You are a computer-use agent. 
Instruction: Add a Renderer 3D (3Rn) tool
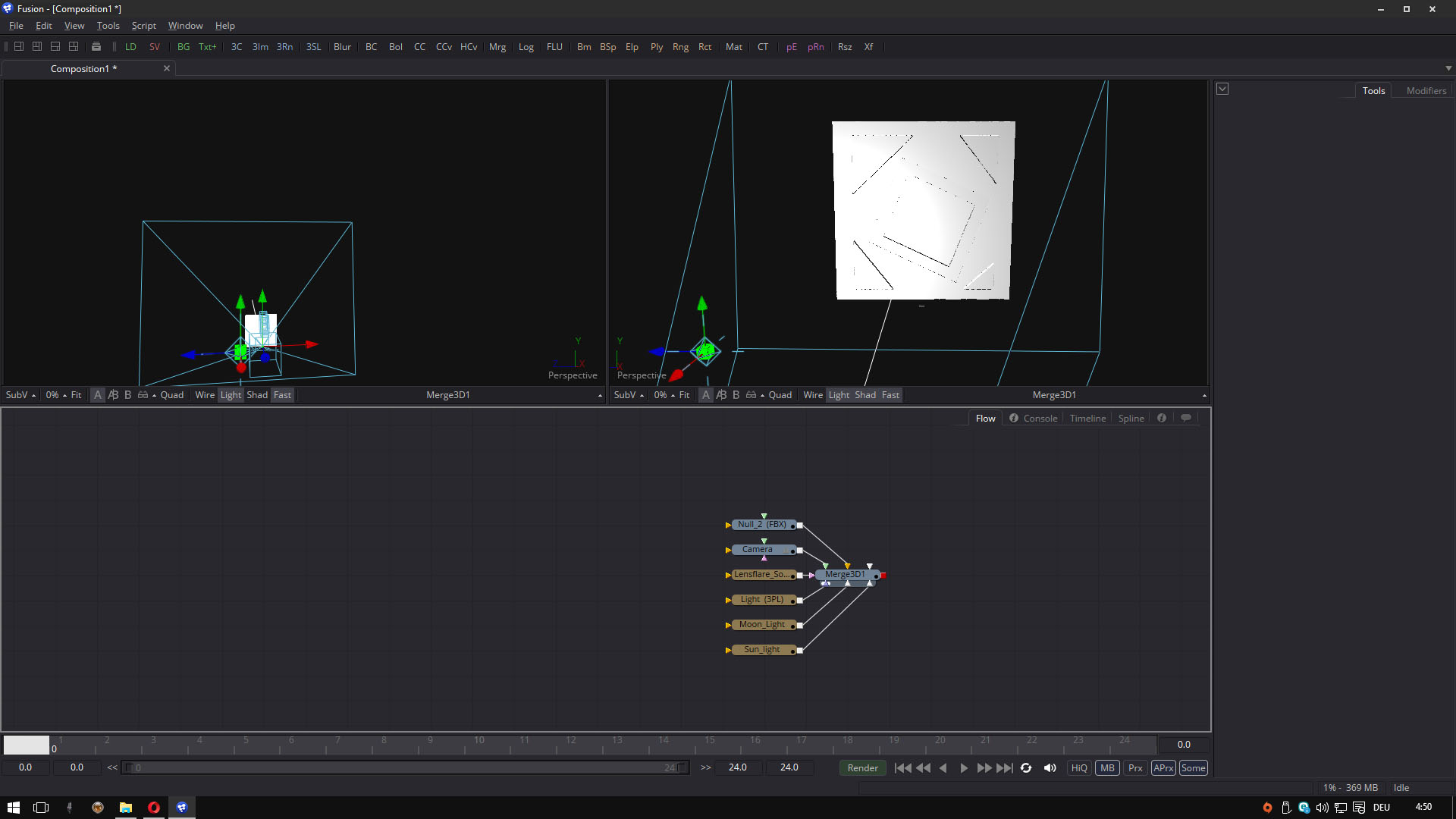[x=284, y=47]
